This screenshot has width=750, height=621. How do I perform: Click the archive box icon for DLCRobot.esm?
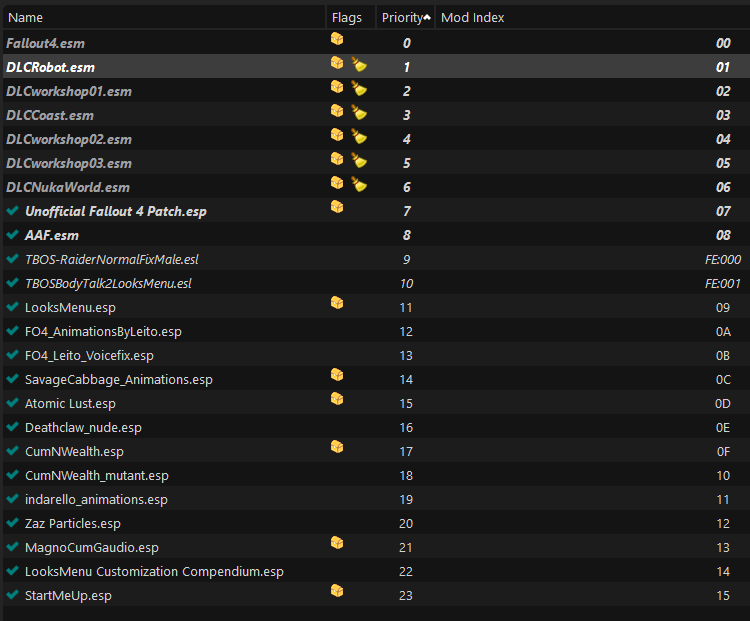coord(337,63)
